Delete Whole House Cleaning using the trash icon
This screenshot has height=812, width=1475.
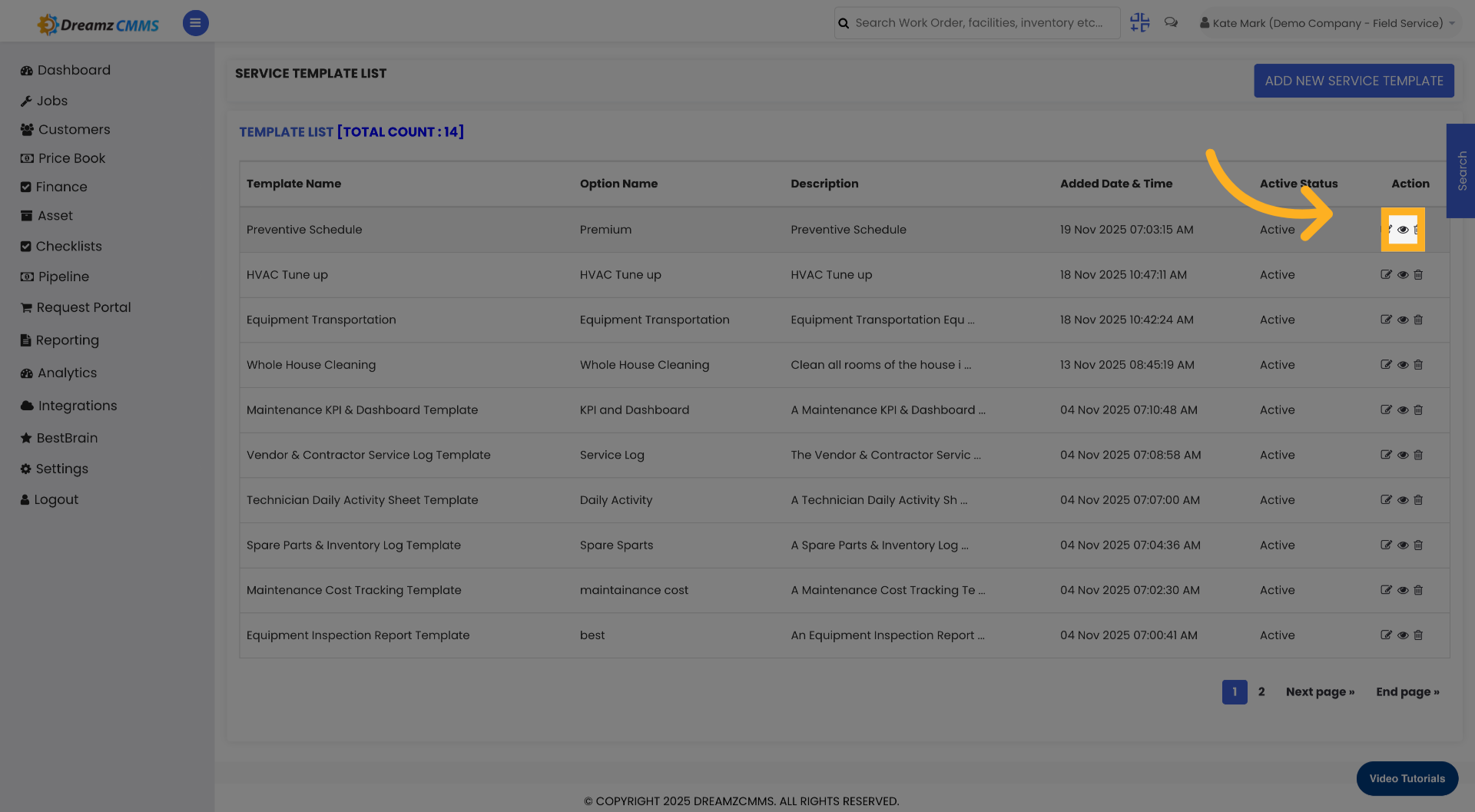click(x=1418, y=365)
